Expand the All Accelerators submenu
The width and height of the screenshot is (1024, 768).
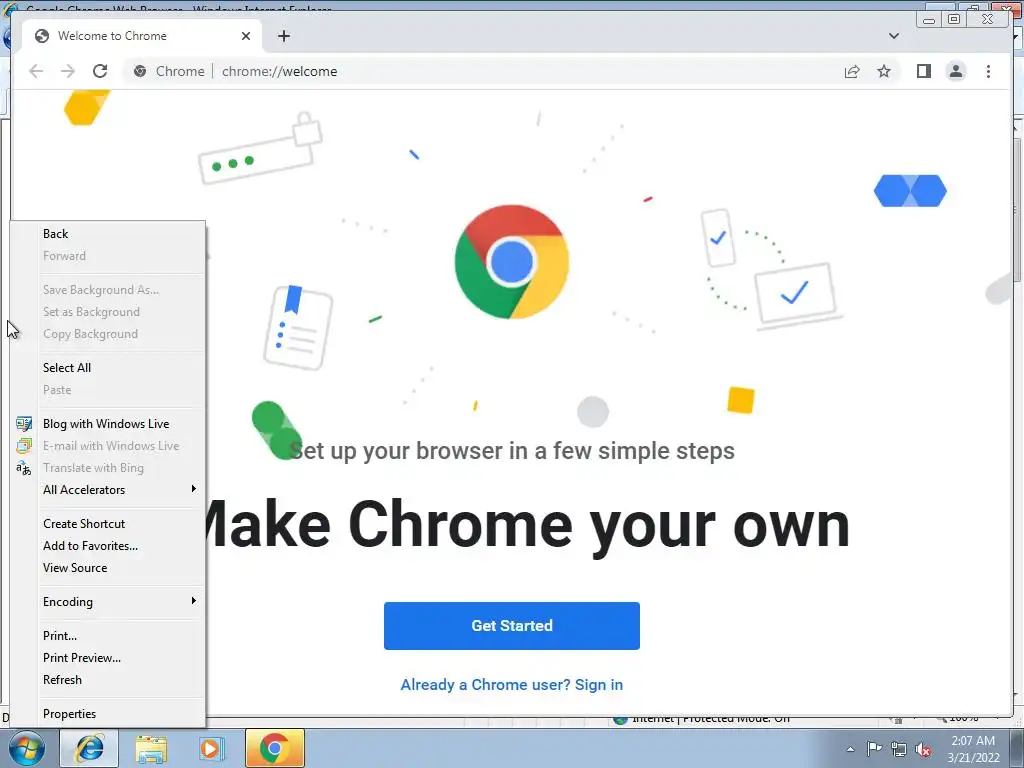pyautogui.click(x=107, y=490)
